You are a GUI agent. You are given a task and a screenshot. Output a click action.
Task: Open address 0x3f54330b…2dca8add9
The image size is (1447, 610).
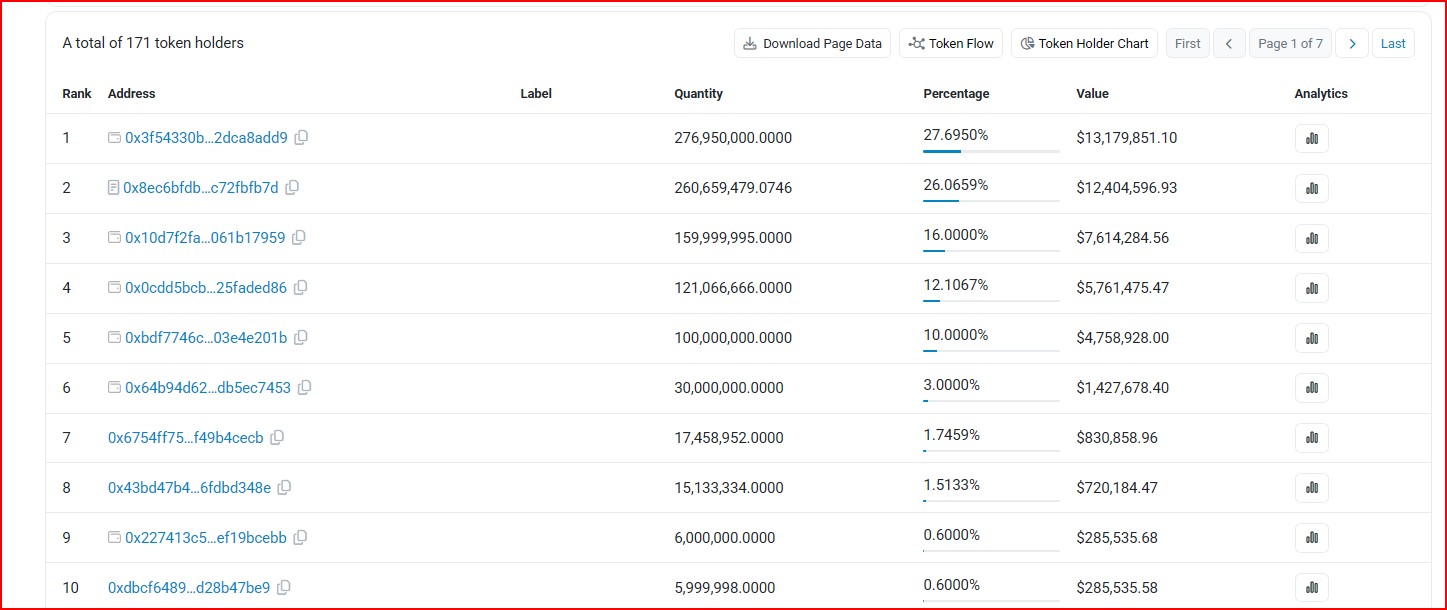coord(206,138)
